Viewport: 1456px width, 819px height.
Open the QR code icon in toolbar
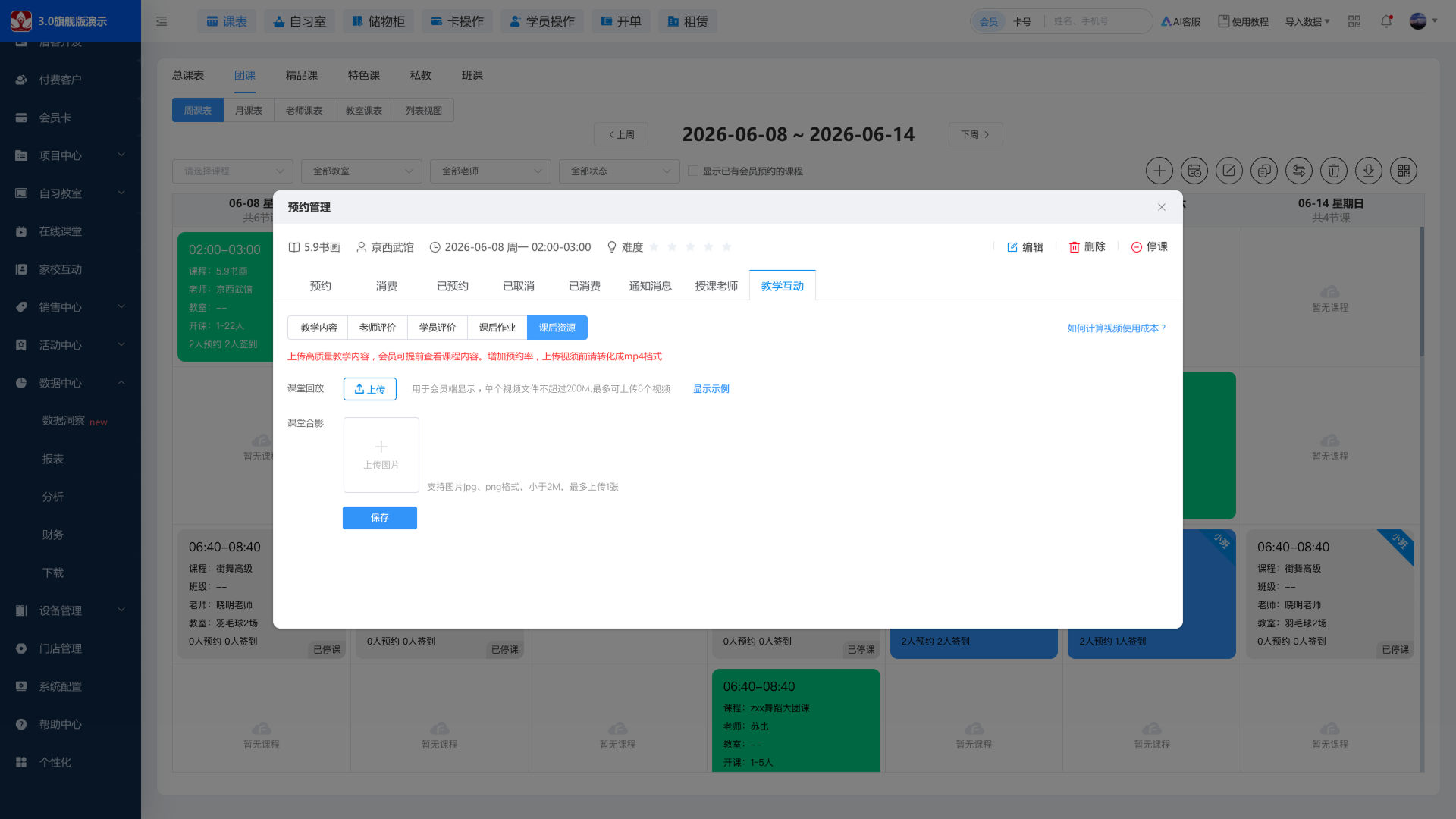pos(1404,171)
